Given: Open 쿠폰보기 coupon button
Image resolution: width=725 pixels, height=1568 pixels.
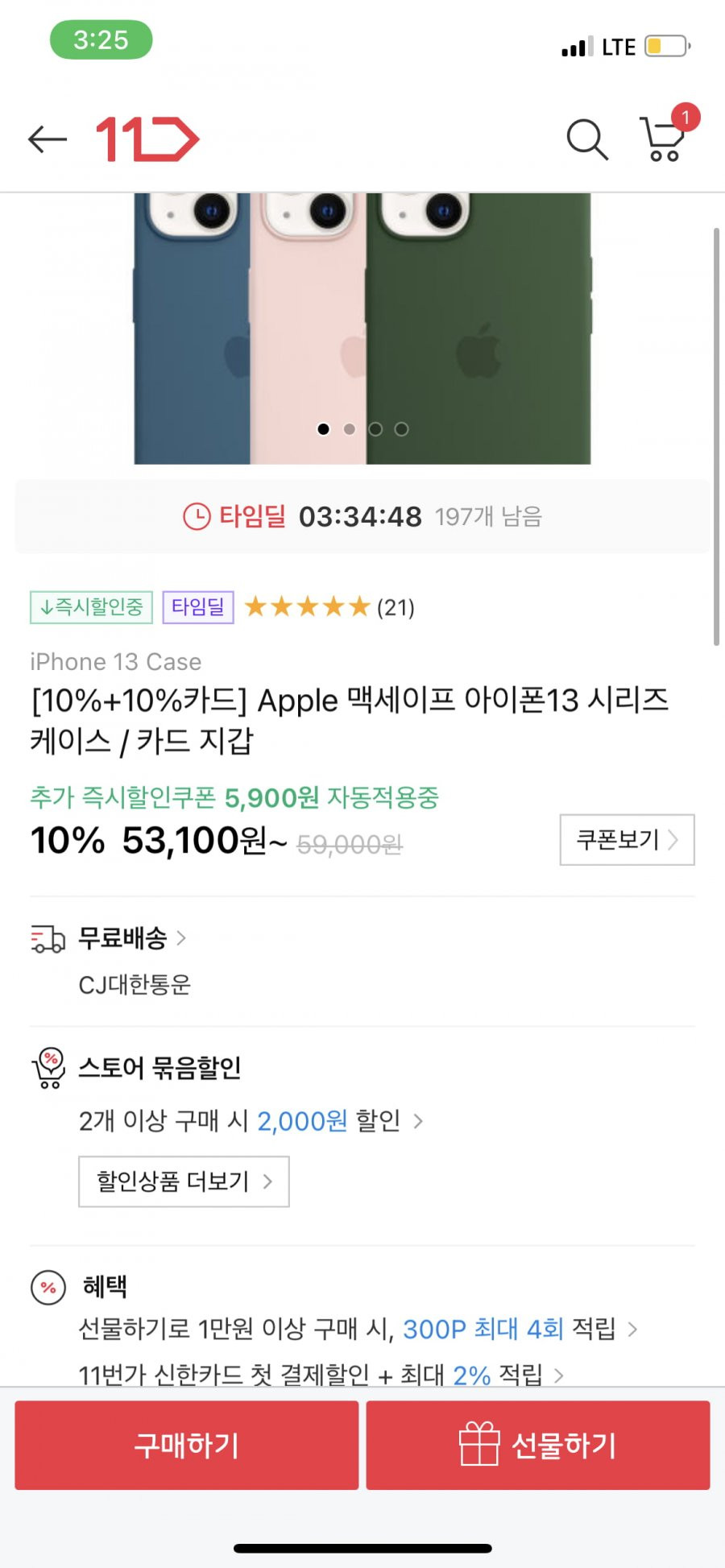Looking at the screenshot, I should click(627, 840).
